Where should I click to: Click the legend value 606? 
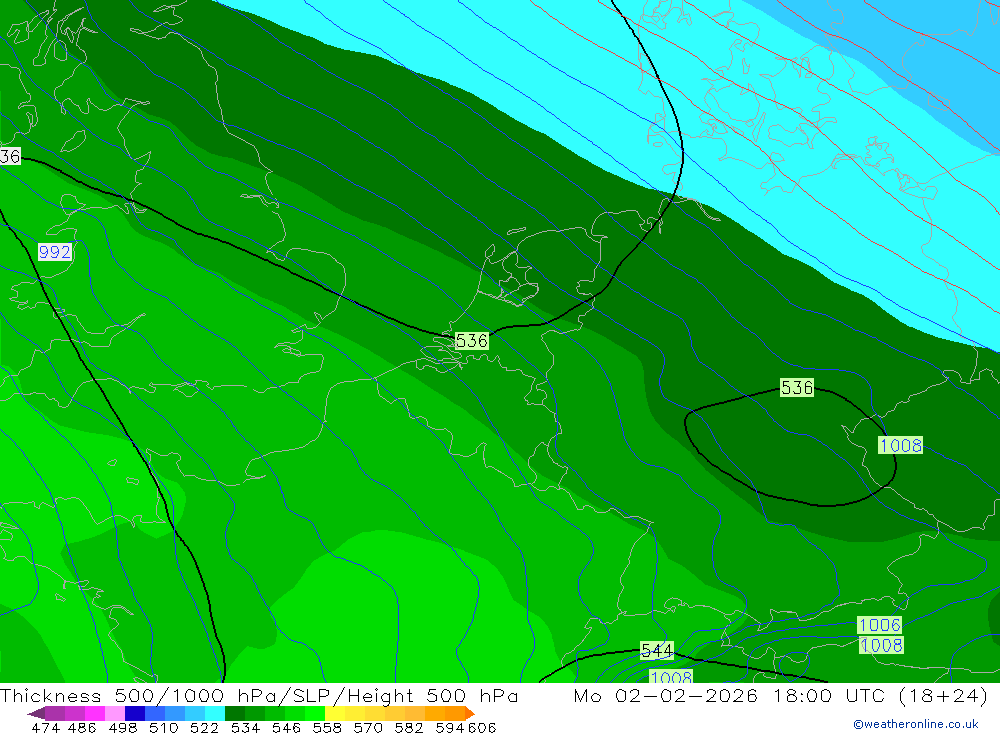click(482, 728)
